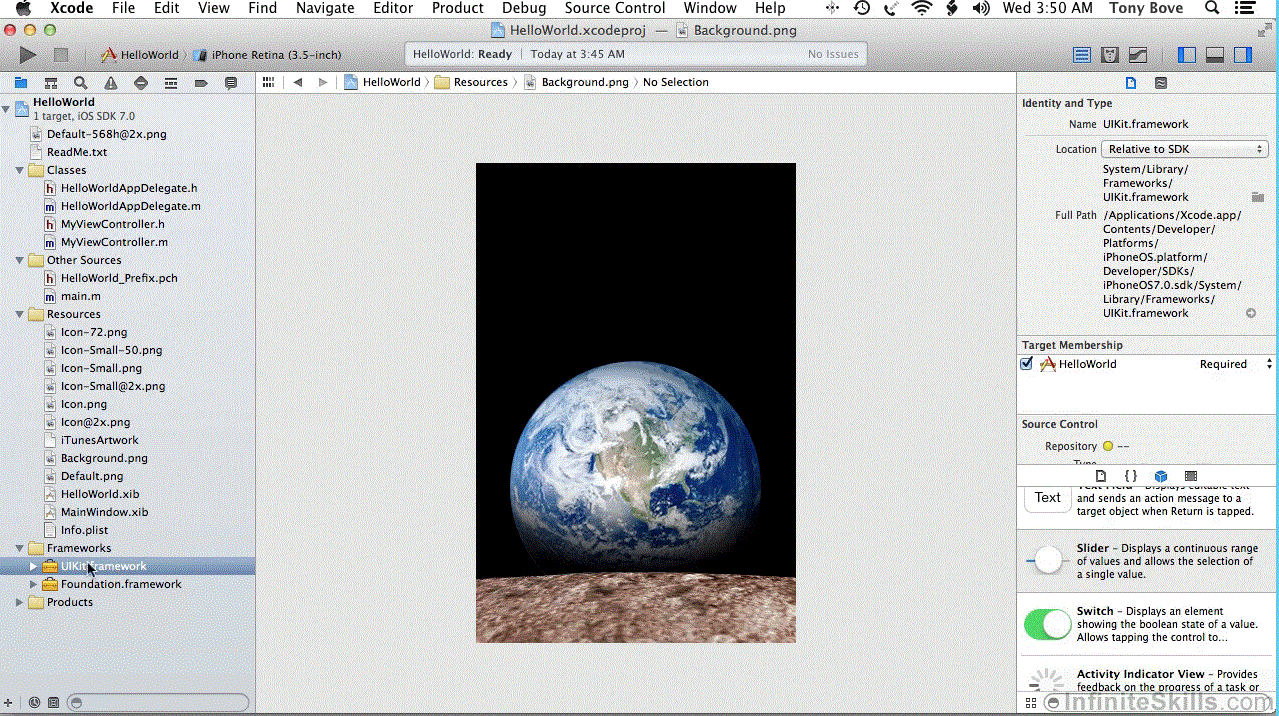Open the Breakpoint navigator
The height and width of the screenshot is (716, 1279).
201,83
